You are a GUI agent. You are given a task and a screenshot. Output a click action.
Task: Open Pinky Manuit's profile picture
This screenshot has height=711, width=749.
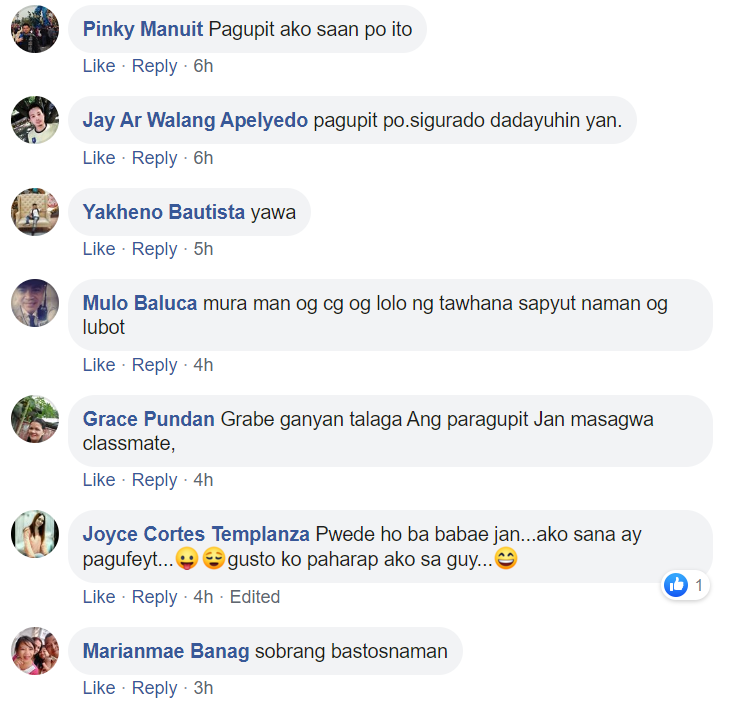click(x=35, y=29)
